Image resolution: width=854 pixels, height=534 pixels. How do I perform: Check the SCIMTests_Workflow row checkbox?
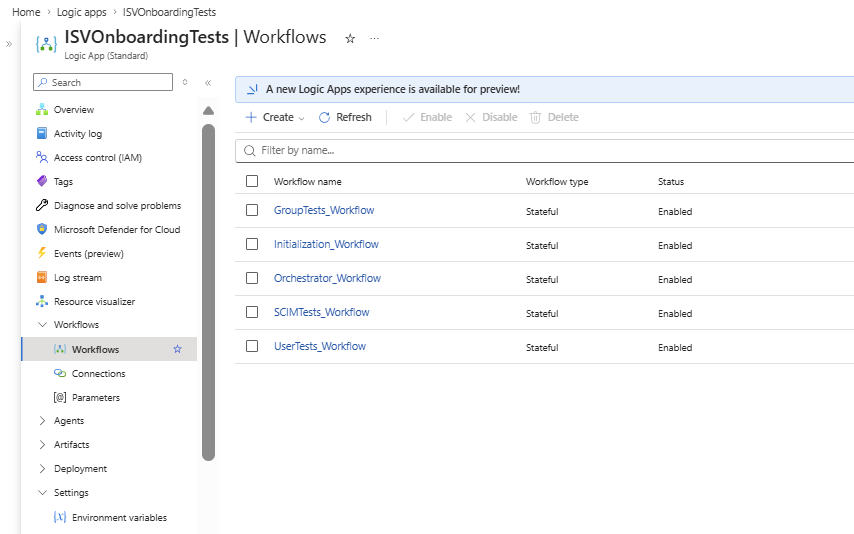(x=252, y=312)
